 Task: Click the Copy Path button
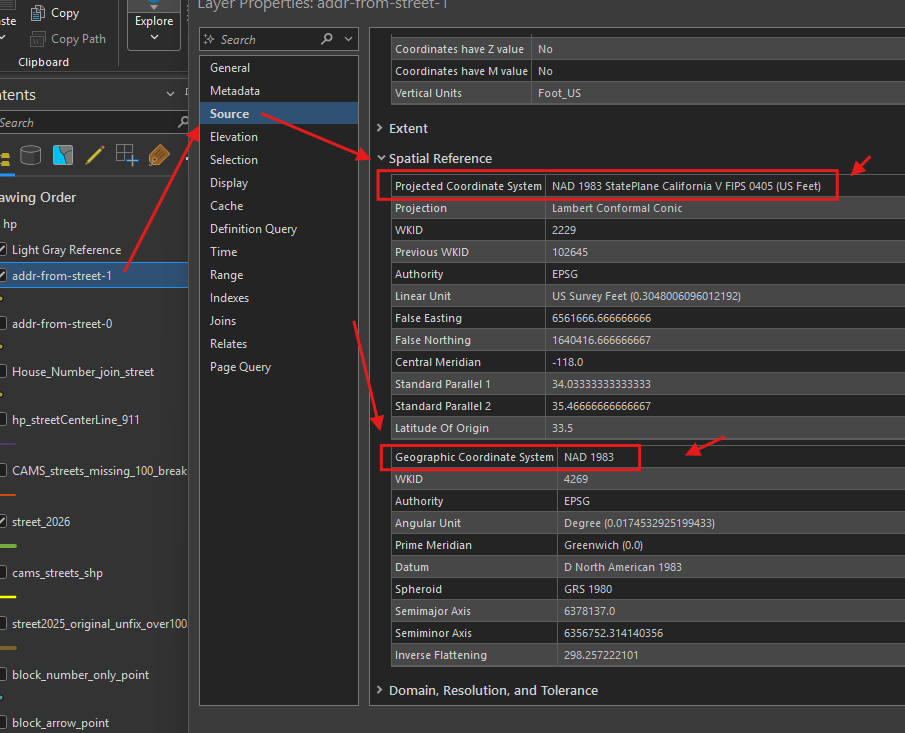(68, 39)
